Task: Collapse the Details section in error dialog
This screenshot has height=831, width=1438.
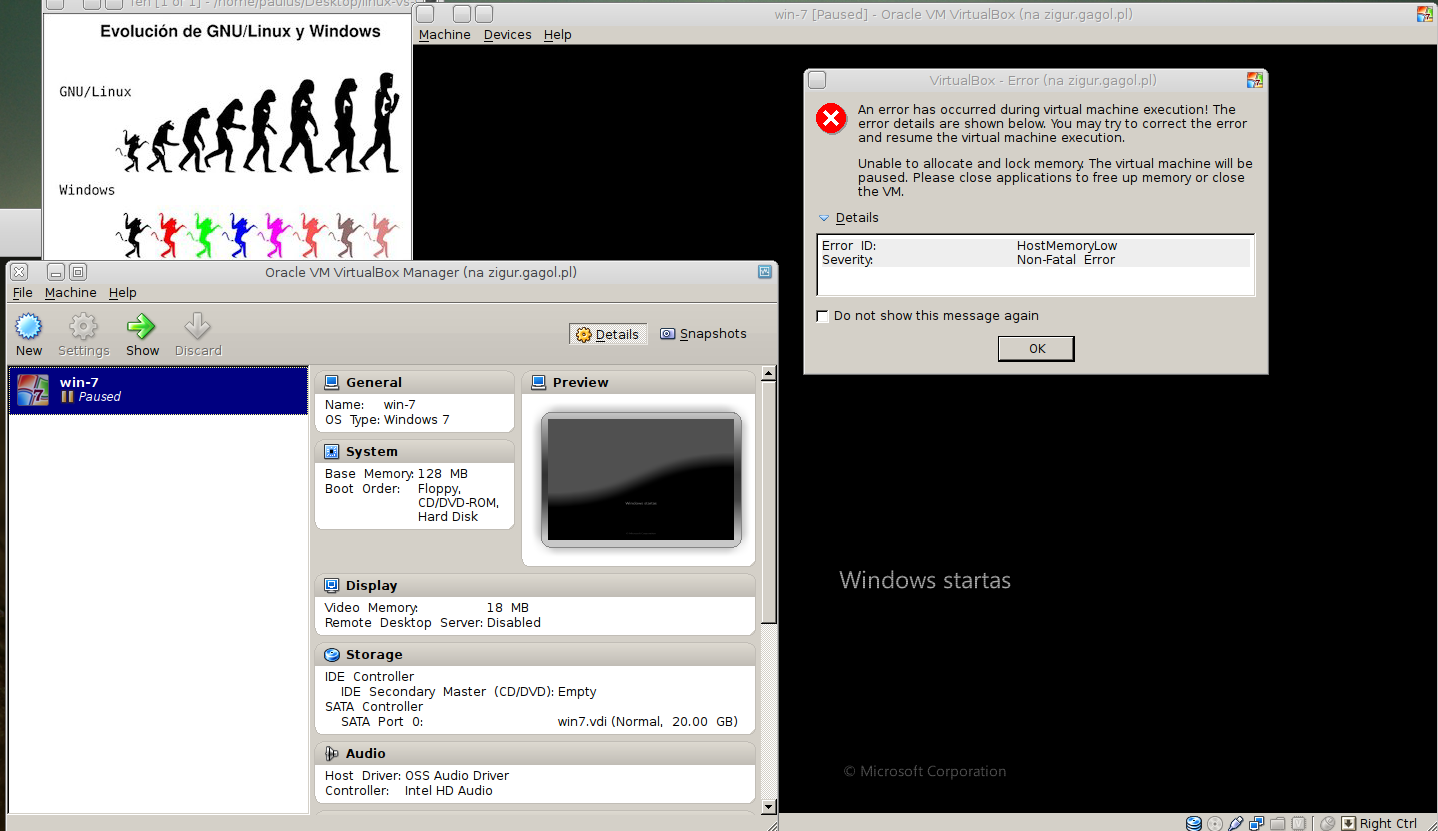Action: [825, 218]
